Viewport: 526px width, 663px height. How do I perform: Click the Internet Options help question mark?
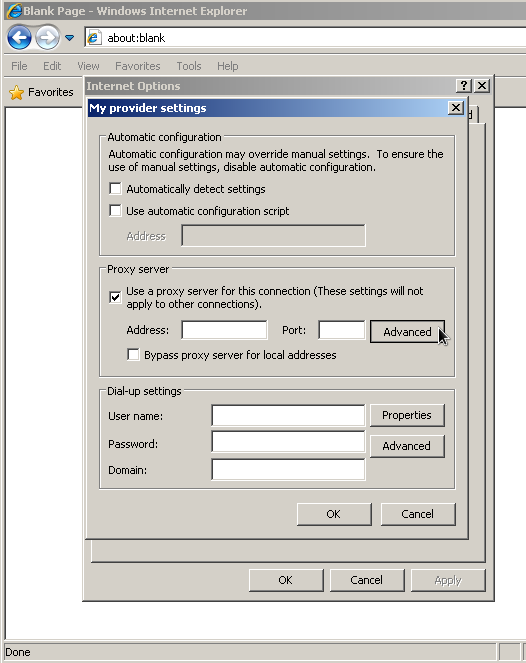[464, 86]
